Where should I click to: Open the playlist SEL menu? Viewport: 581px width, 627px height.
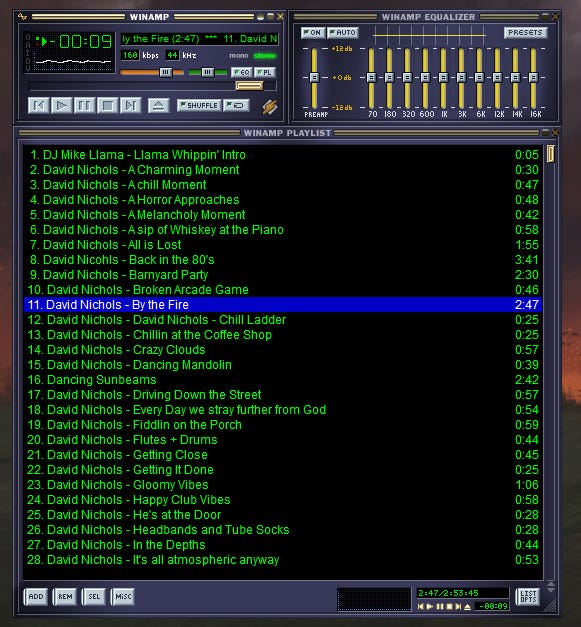[94, 597]
